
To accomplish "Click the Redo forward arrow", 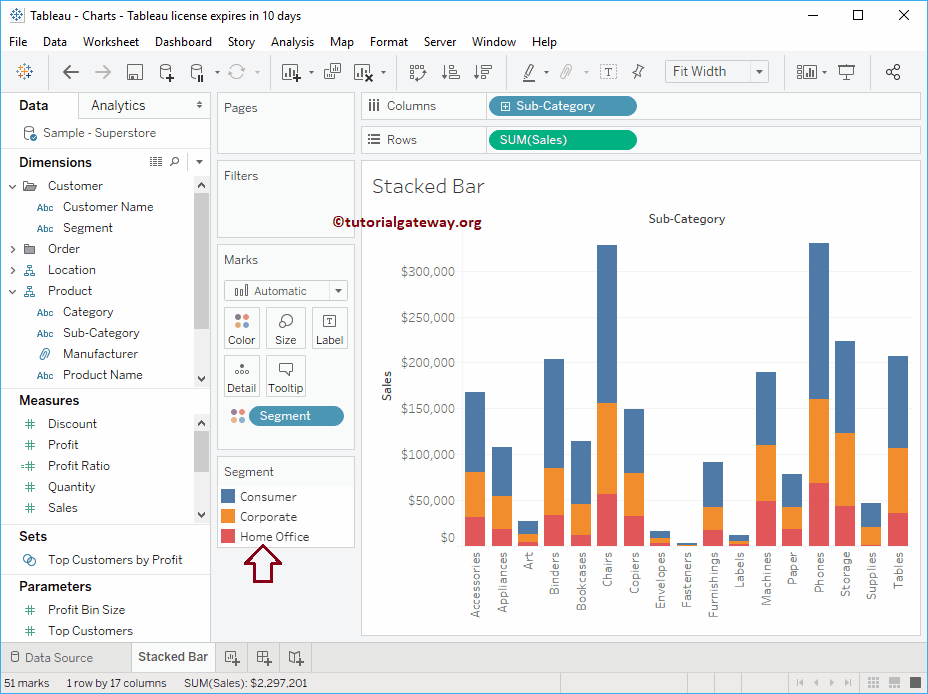I will 102,72.
